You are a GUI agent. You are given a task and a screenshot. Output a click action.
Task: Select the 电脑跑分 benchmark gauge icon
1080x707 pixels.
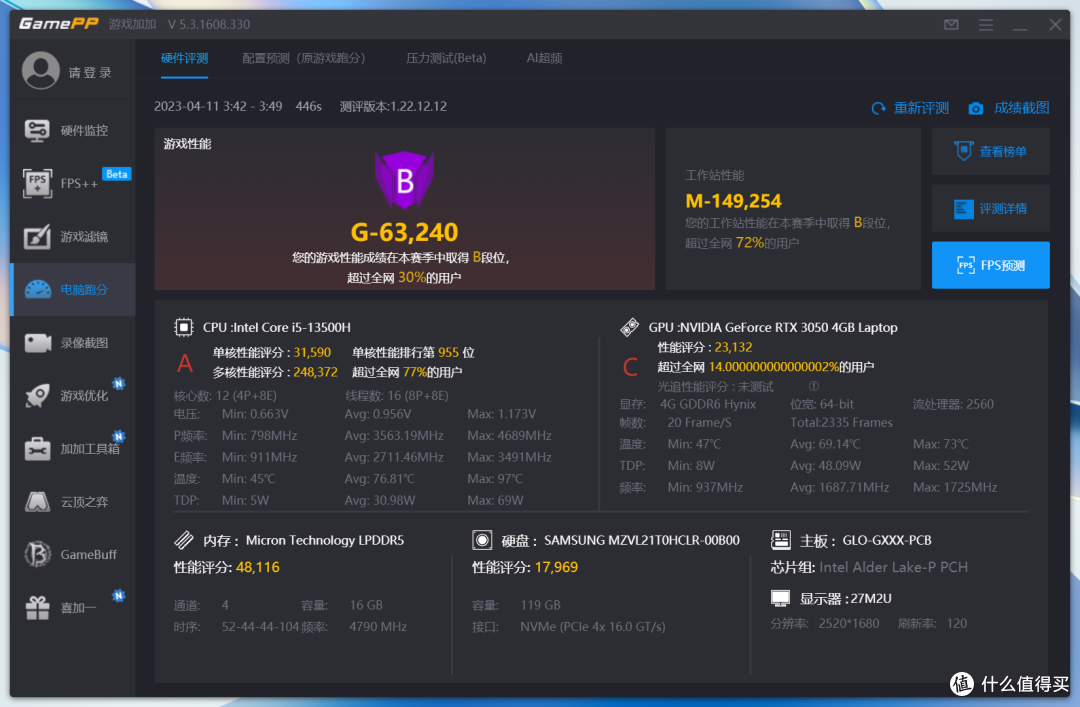(37, 289)
